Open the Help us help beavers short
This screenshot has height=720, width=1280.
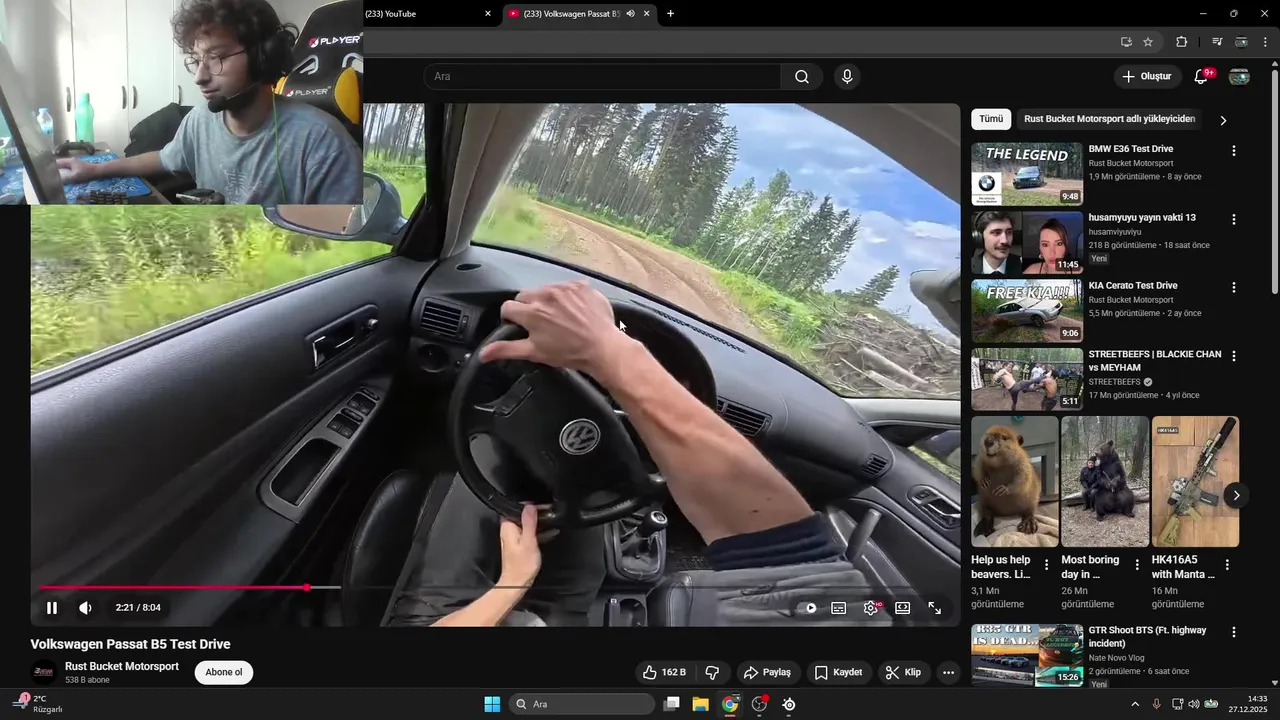(x=1014, y=482)
